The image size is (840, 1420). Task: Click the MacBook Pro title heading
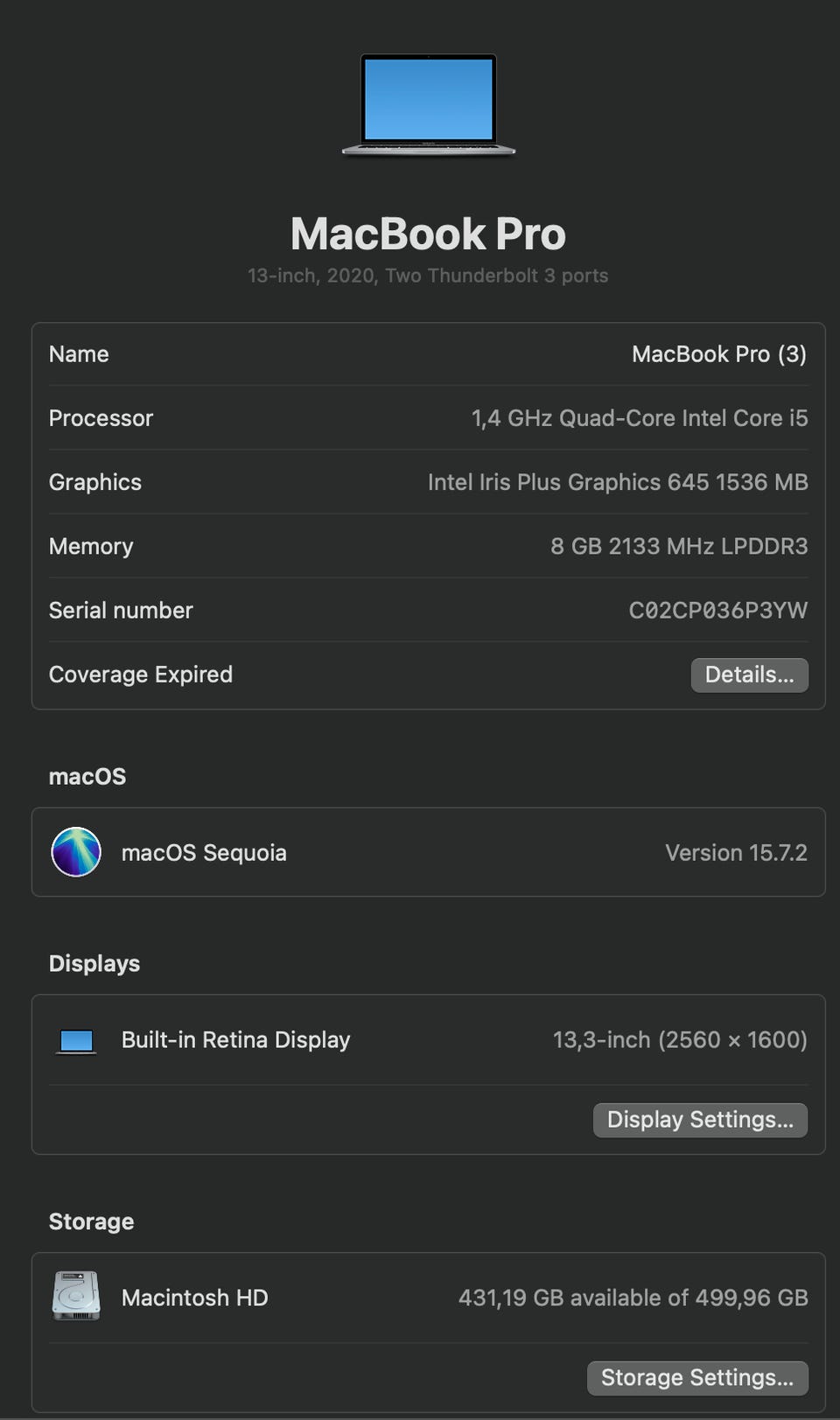coord(428,234)
